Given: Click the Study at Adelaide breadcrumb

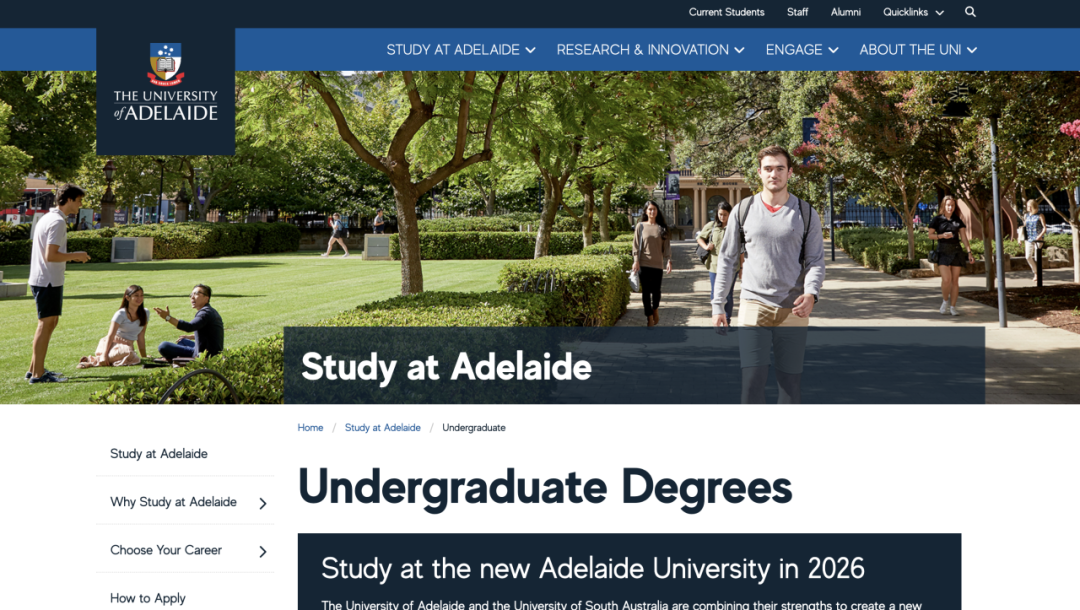Looking at the screenshot, I should pos(382,428).
